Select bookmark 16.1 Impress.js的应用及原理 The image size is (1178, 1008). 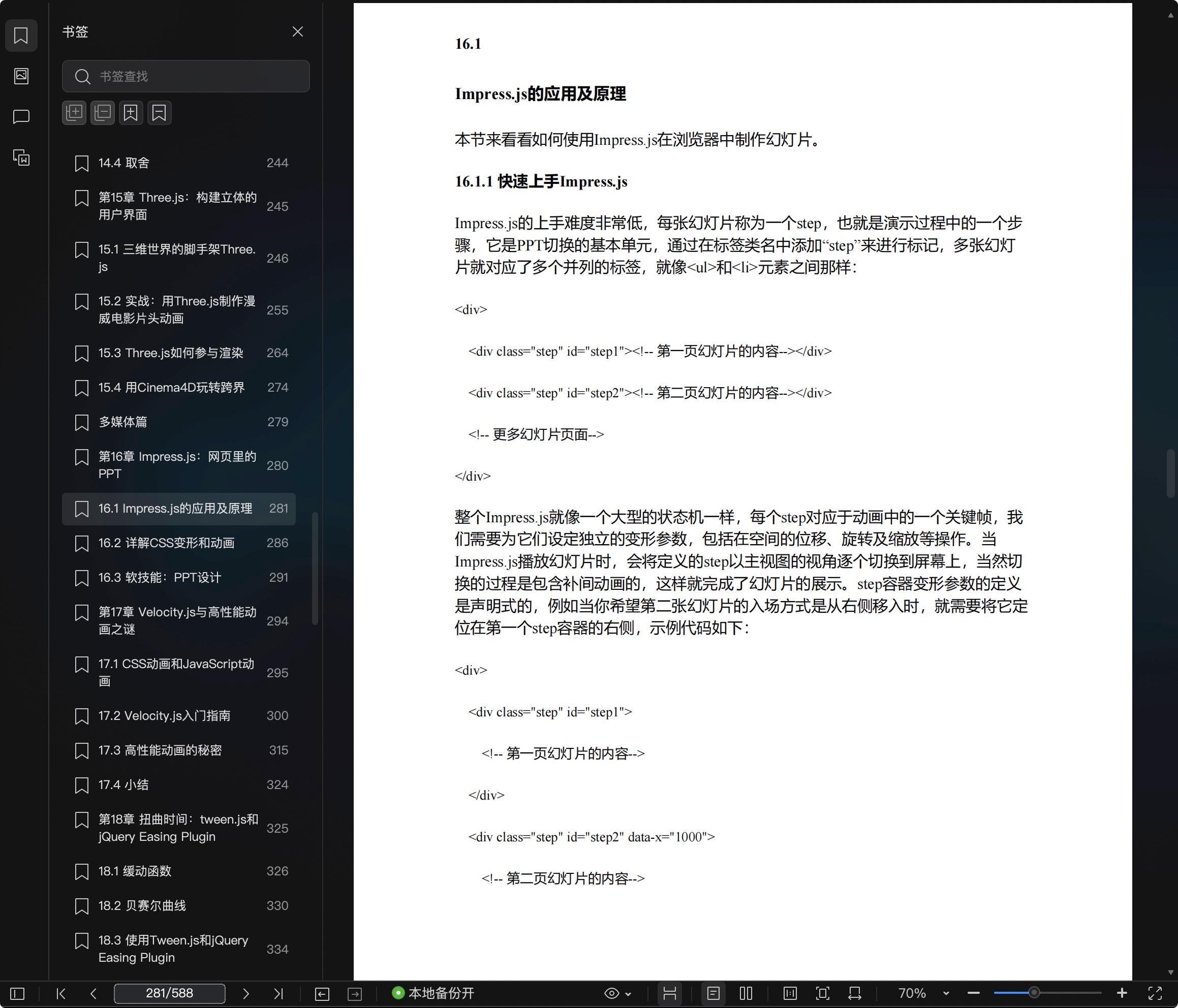click(178, 509)
